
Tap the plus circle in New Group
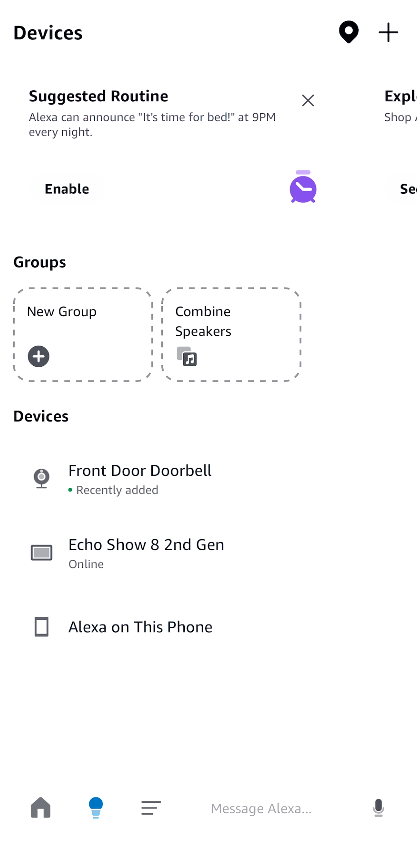click(x=39, y=356)
